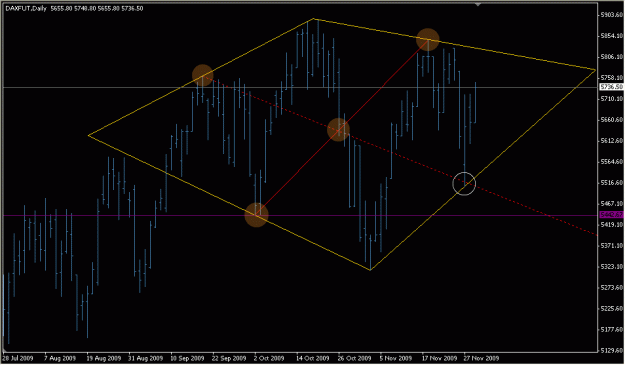Click the 10 Sep 2009 date label
Image resolution: width=625 pixels, height=365 pixels.
pos(188,358)
